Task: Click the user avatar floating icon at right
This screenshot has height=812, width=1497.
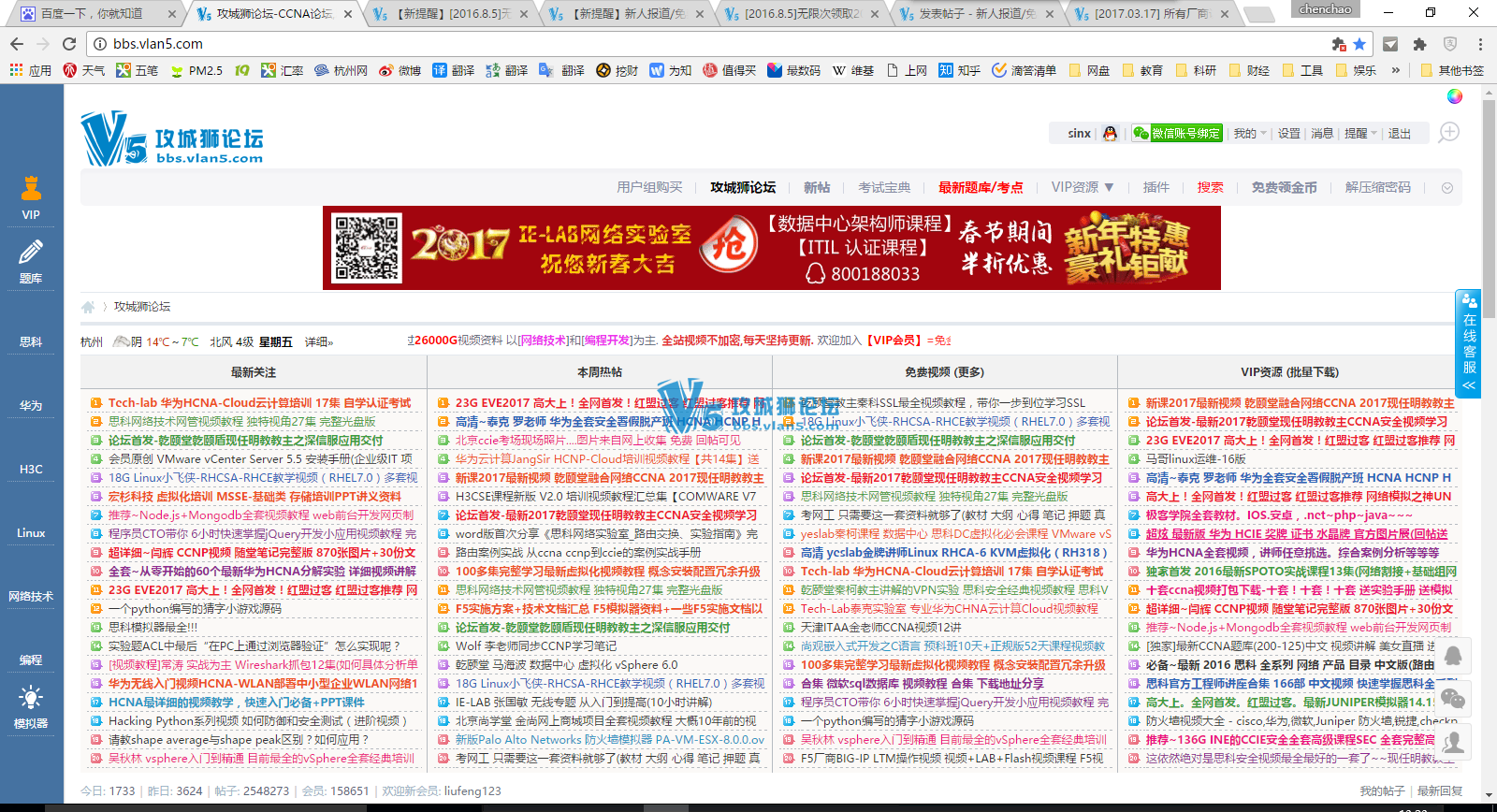Action: click(x=1453, y=741)
